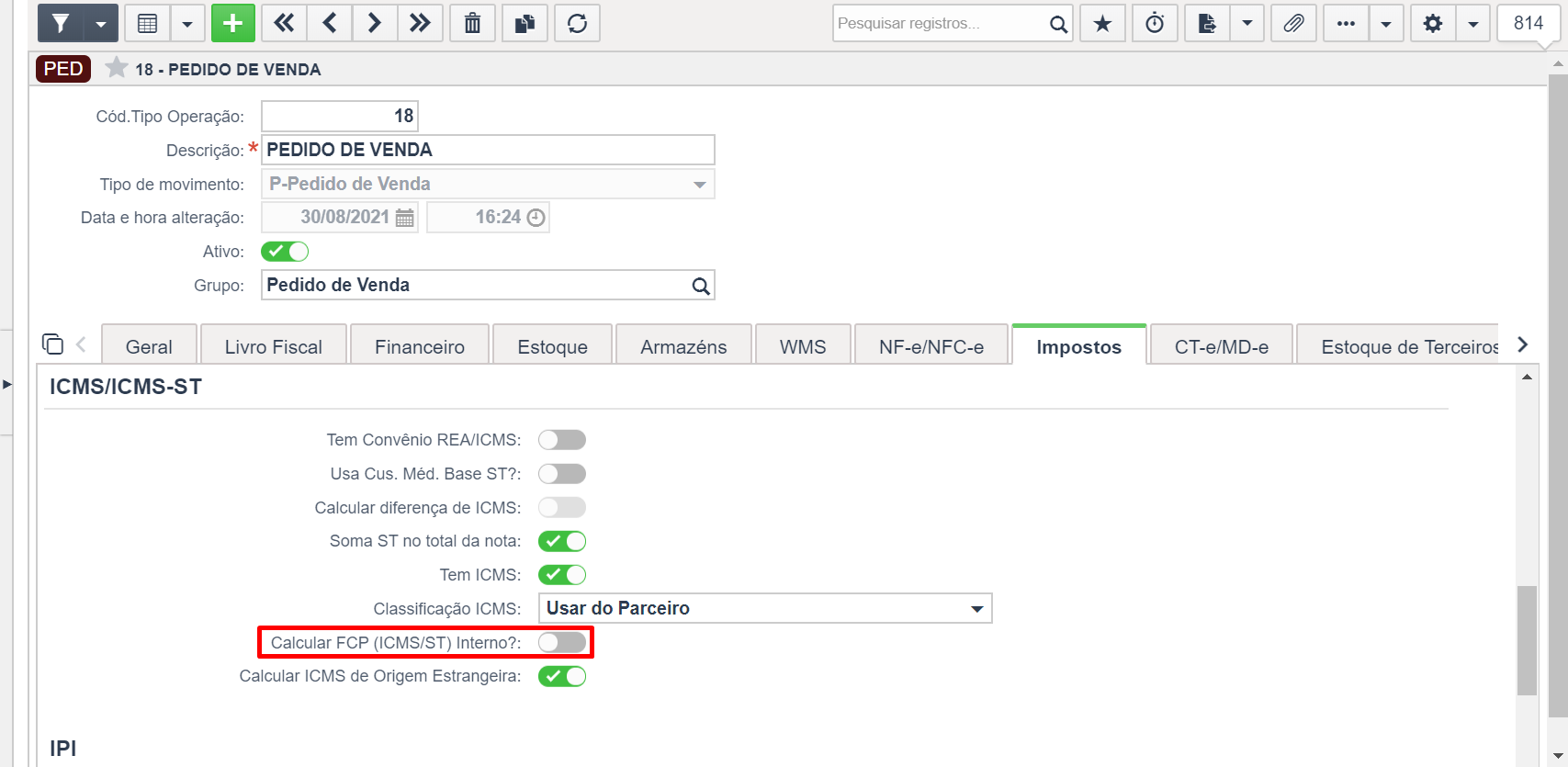Expand the ellipsis menu arrow

tap(1386, 23)
